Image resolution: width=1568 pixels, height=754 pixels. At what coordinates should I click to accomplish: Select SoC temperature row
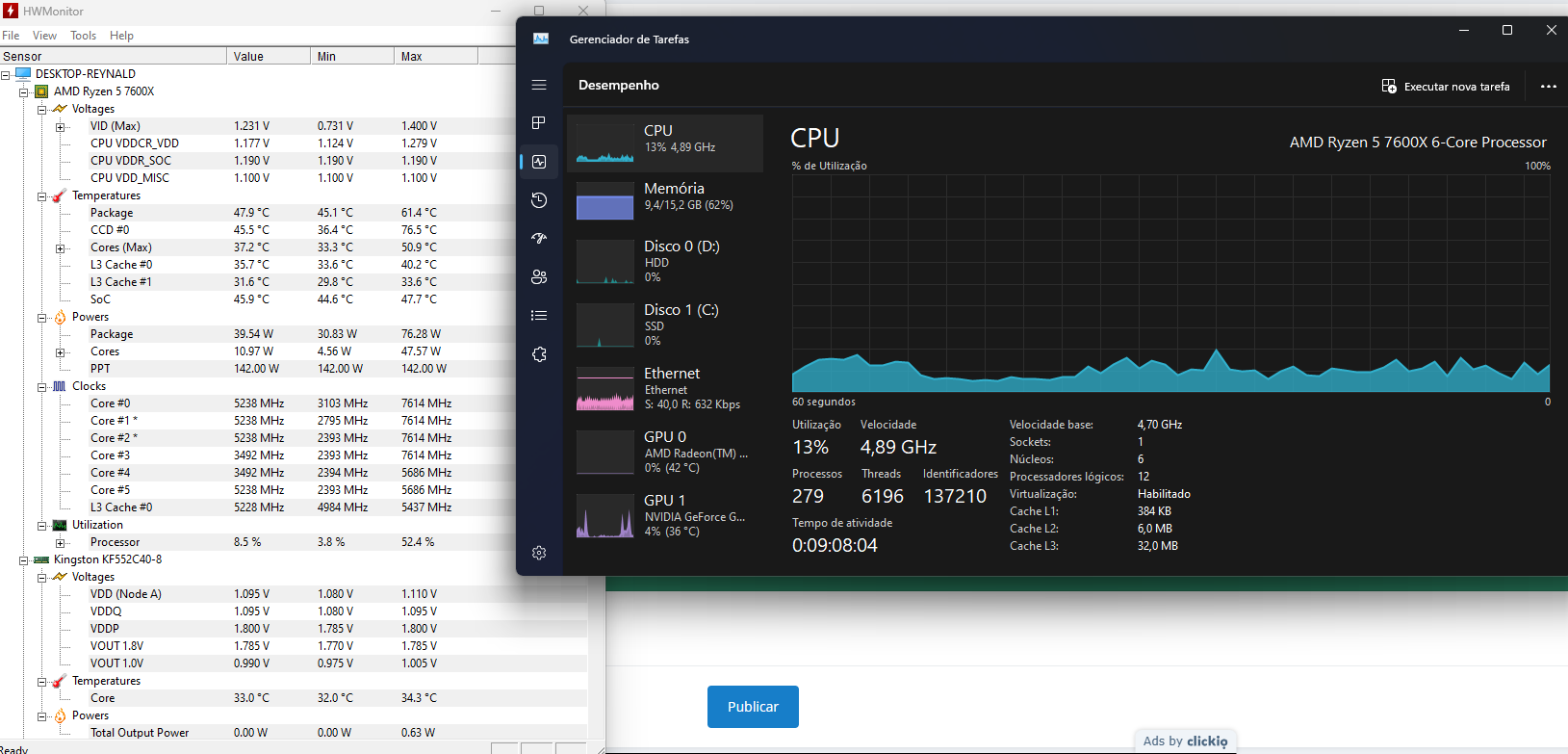294,299
